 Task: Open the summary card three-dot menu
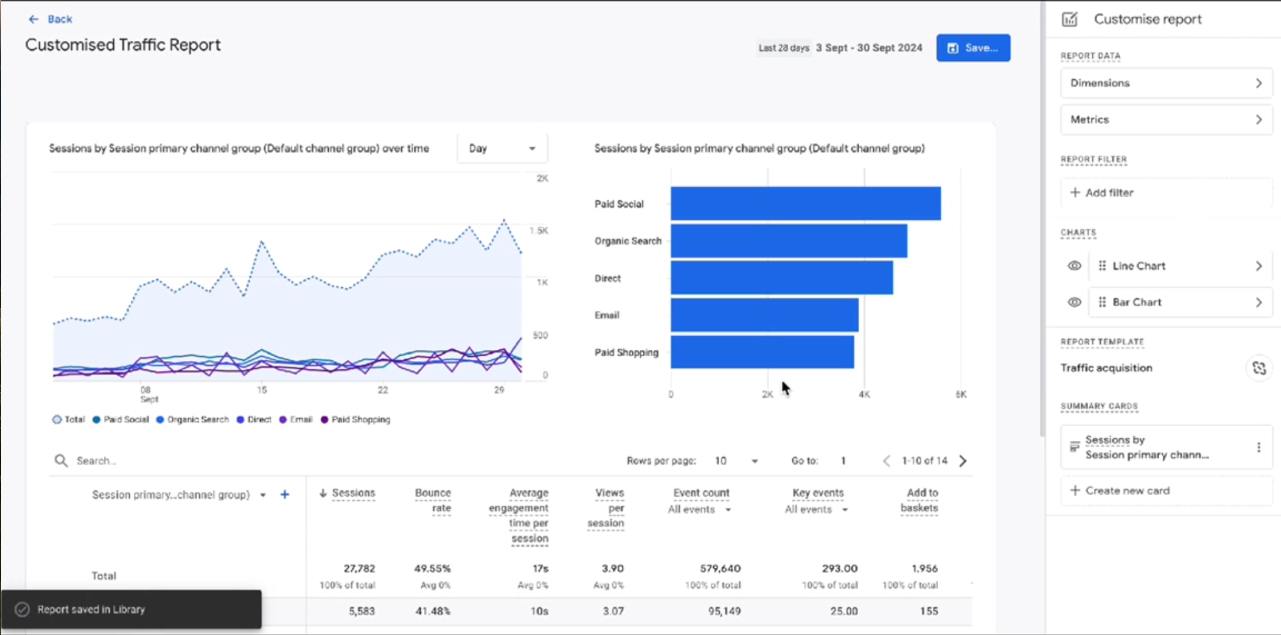pos(1258,448)
